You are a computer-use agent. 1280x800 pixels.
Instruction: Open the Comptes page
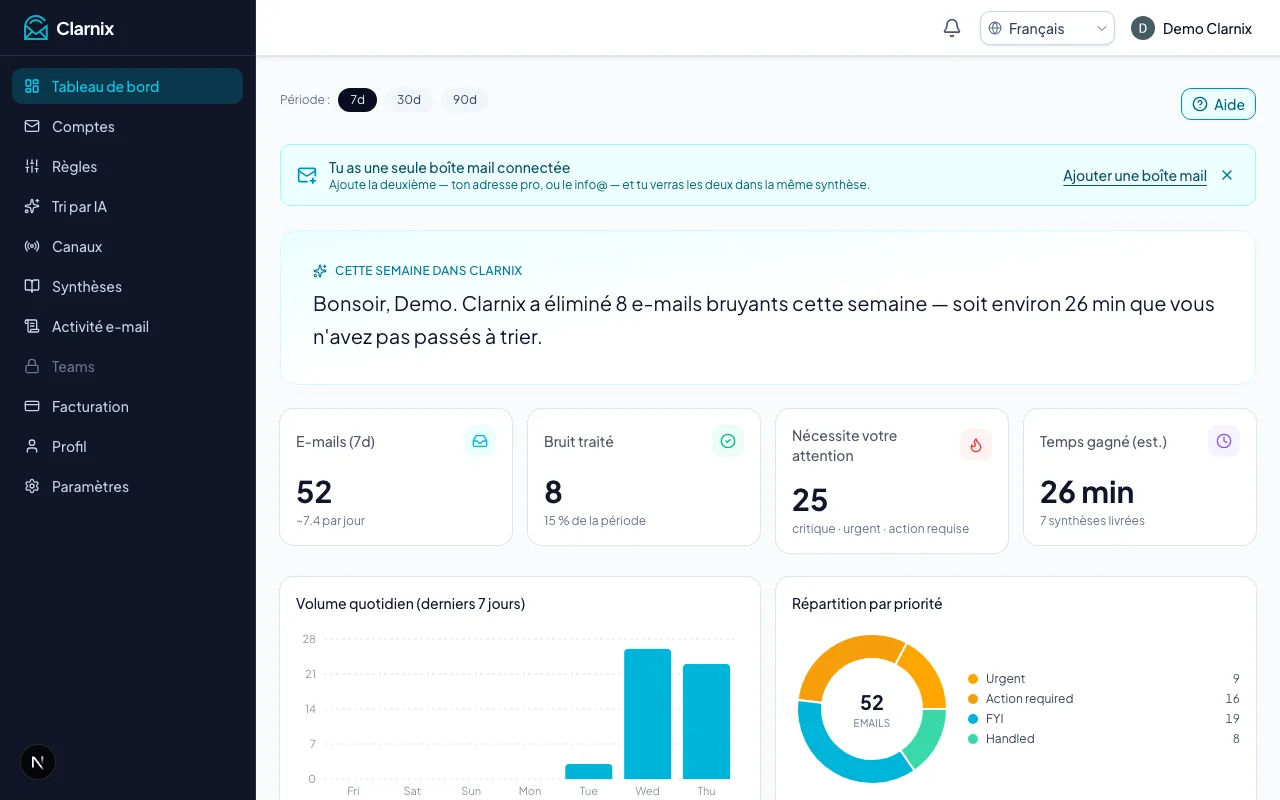127,126
